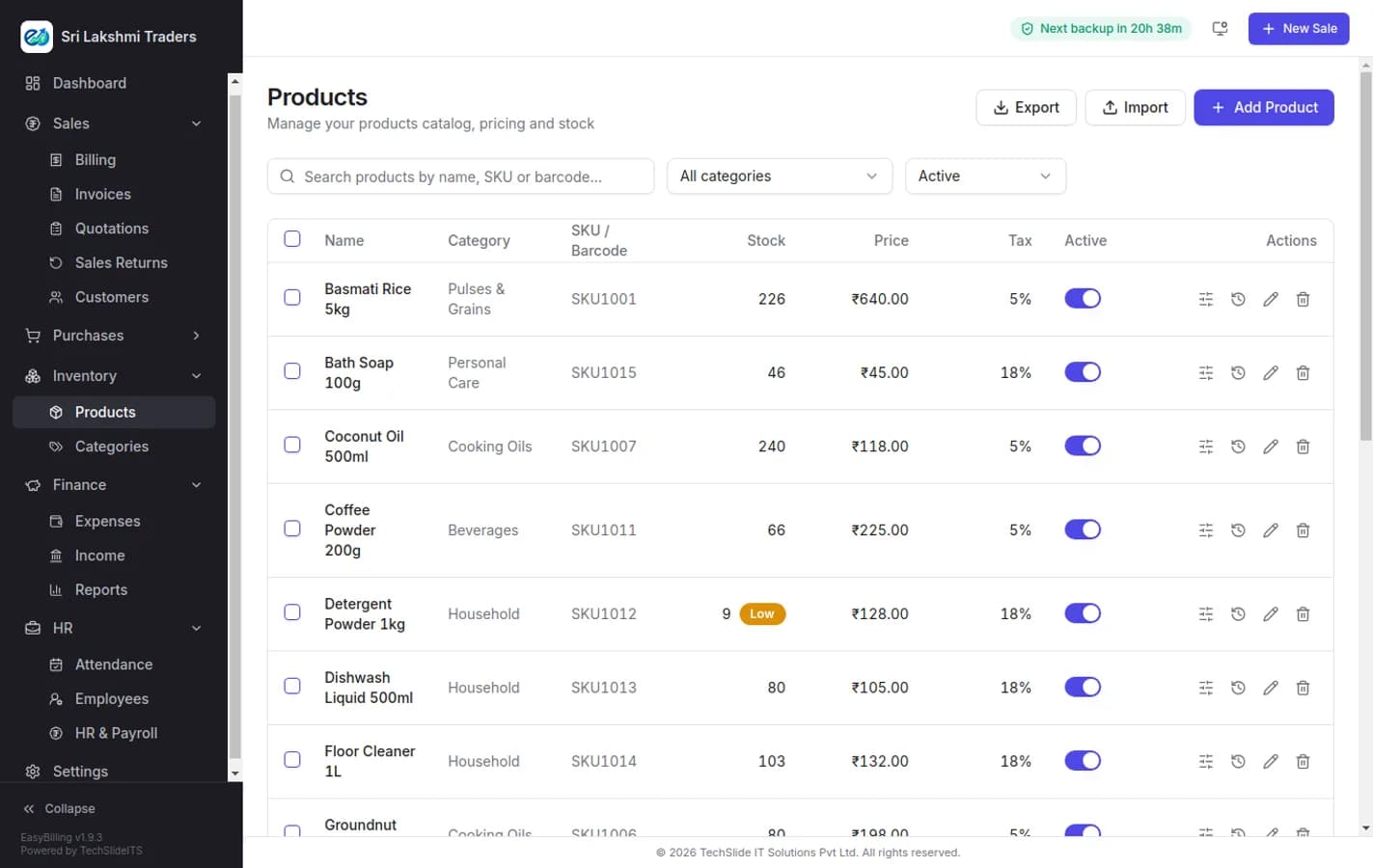Viewport: 1373px width, 868px height.
Task: Check the Coffee Powder 200g row checkbox
Action: pyautogui.click(x=292, y=529)
